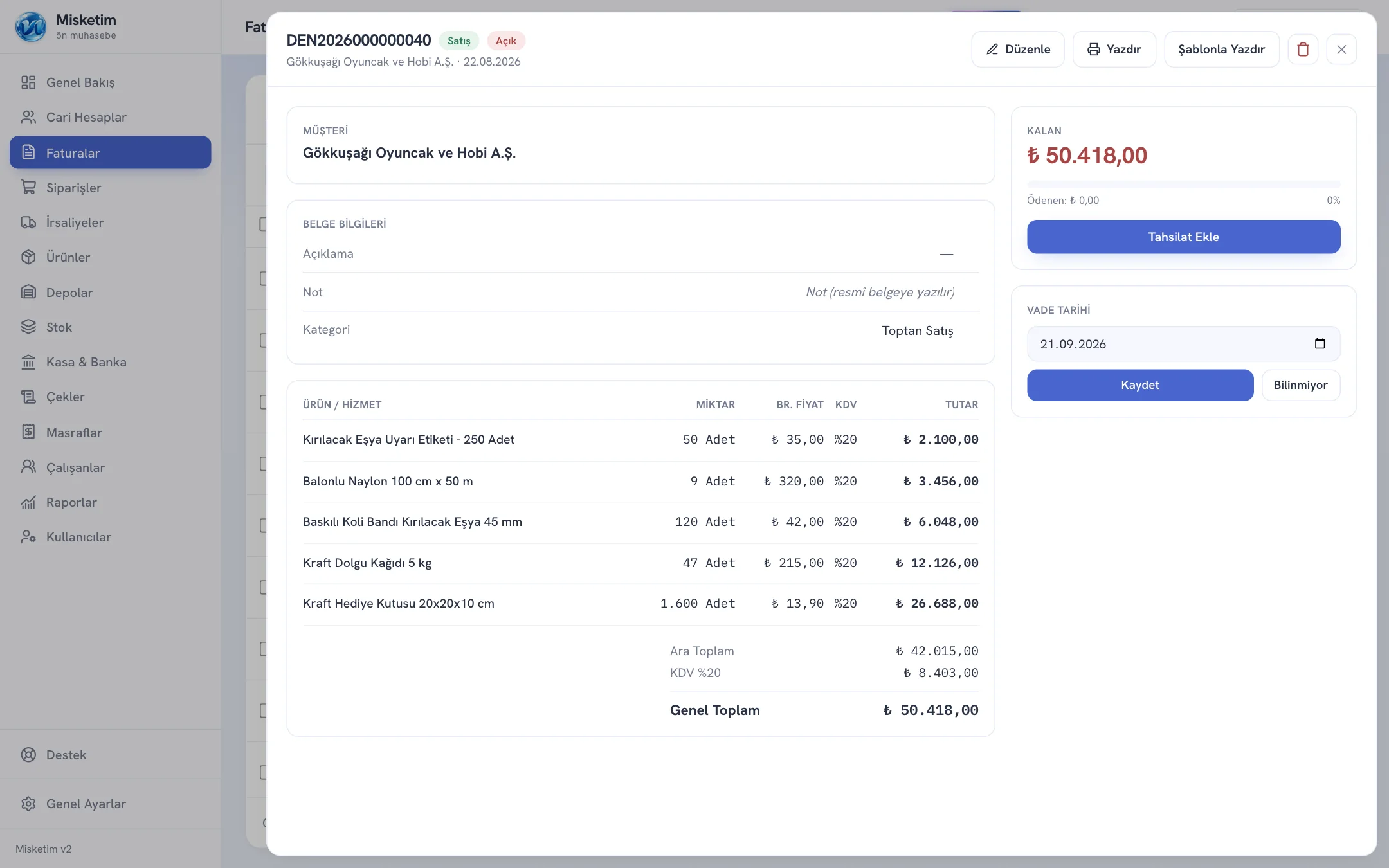Click the Masraflar receipt icon

point(28,432)
